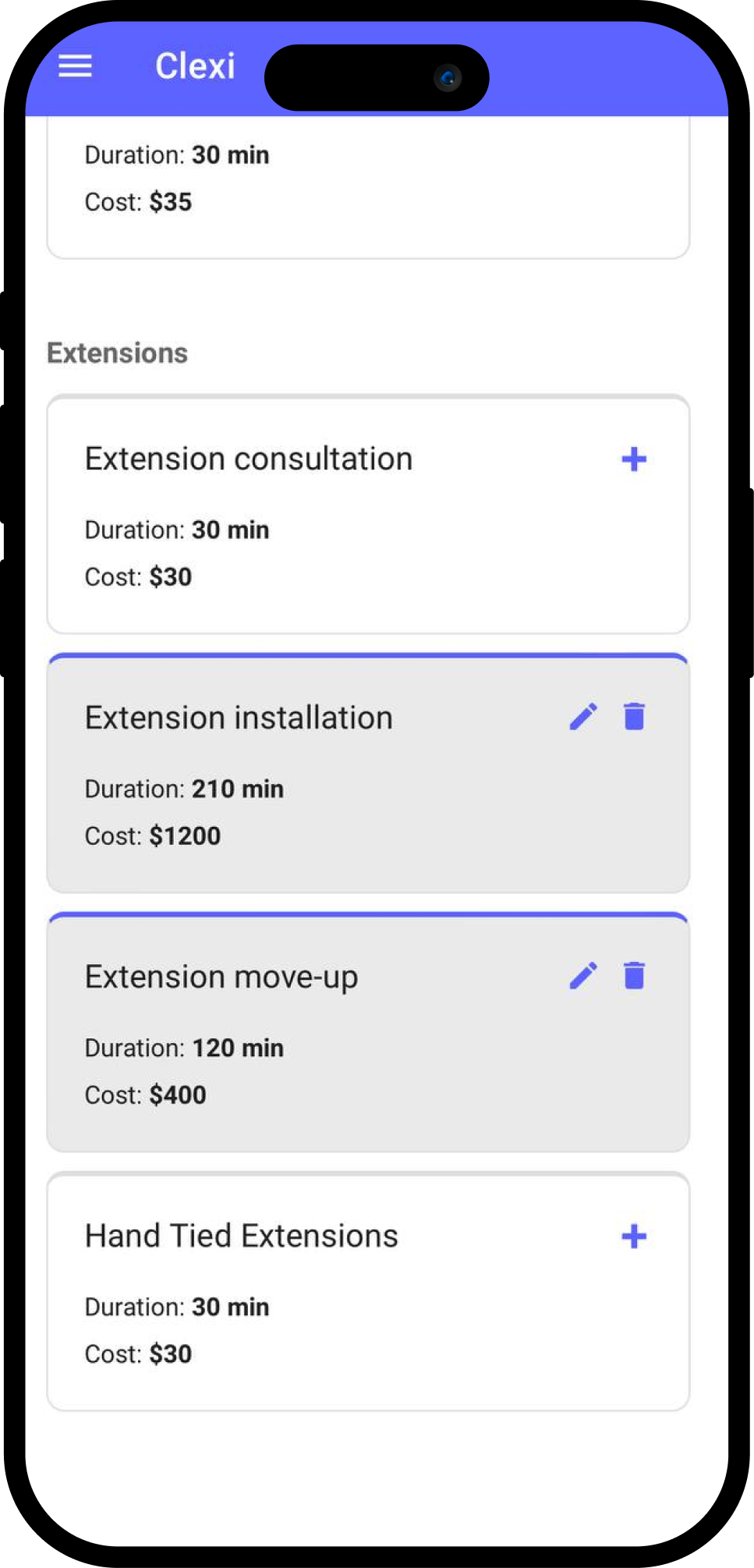Image resolution: width=754 pixels, height=1568 pixels.
Task: Tap Extension consultation 30 min duration
Action: coord(231,530)
